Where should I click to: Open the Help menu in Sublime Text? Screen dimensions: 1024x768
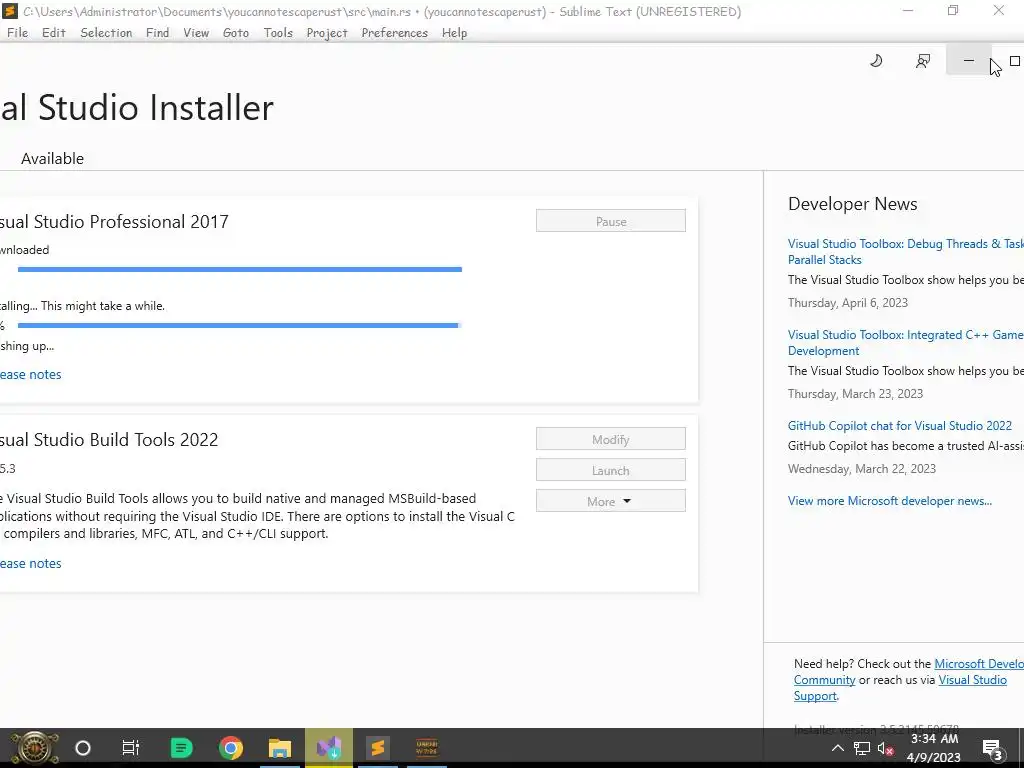coord(455,33)
